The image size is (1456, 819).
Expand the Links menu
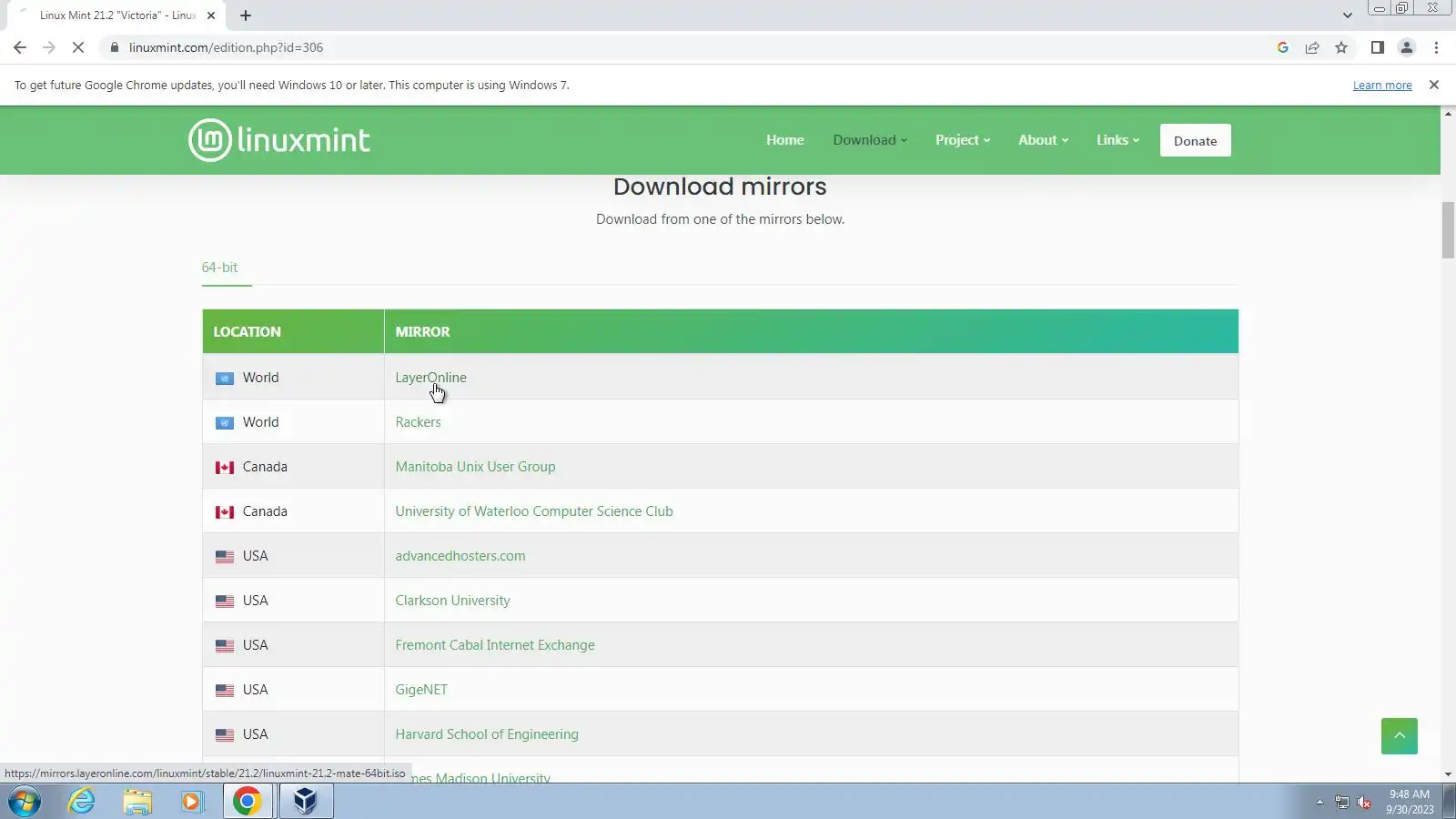pos(1117,140)
